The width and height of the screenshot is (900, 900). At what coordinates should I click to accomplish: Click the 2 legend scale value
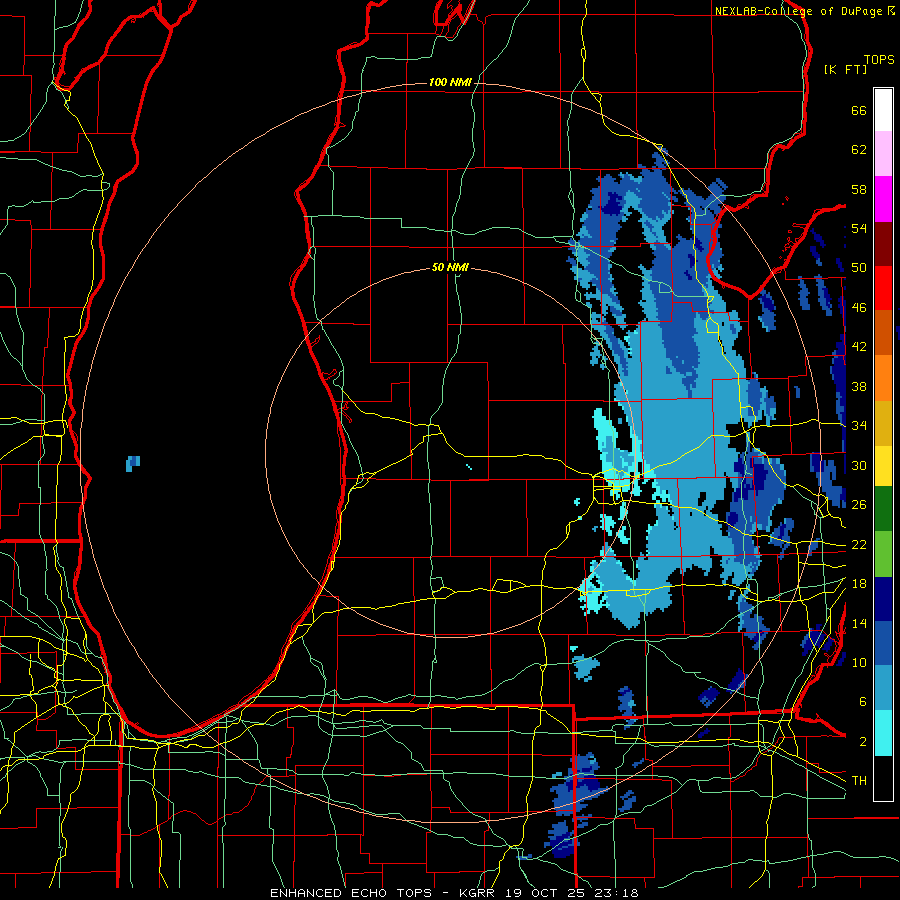(862, 742)
